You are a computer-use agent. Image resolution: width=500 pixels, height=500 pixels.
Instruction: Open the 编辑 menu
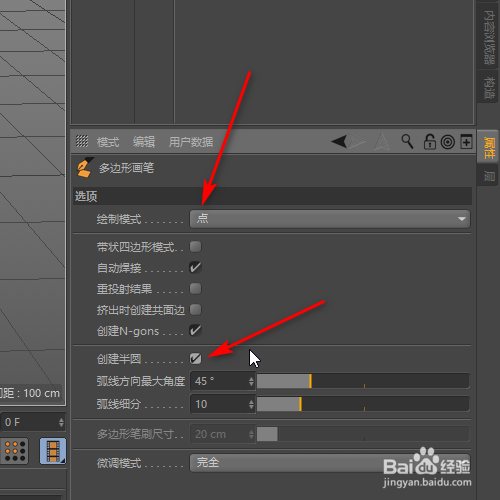(144, 142)
